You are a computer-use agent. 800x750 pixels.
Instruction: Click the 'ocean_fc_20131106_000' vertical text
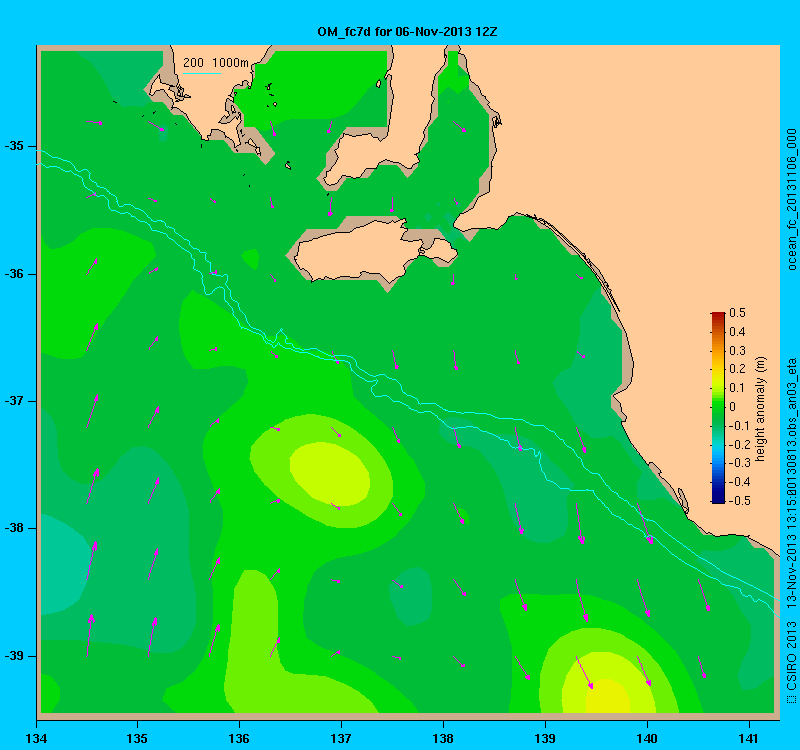[x=791, y=199]
